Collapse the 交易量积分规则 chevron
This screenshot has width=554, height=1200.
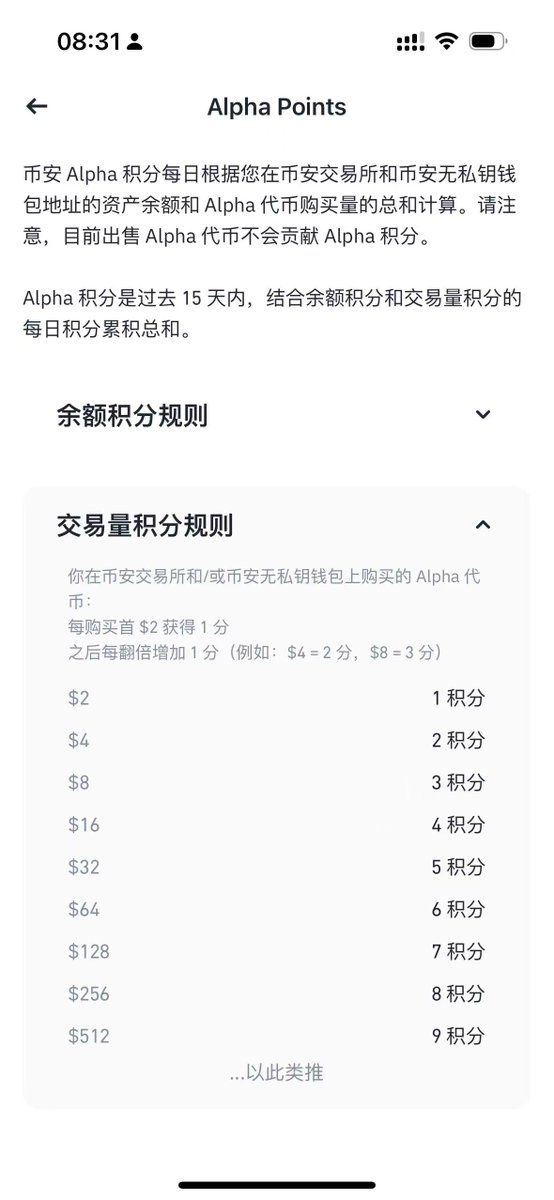pyautogui.click(x=484, y=524)
